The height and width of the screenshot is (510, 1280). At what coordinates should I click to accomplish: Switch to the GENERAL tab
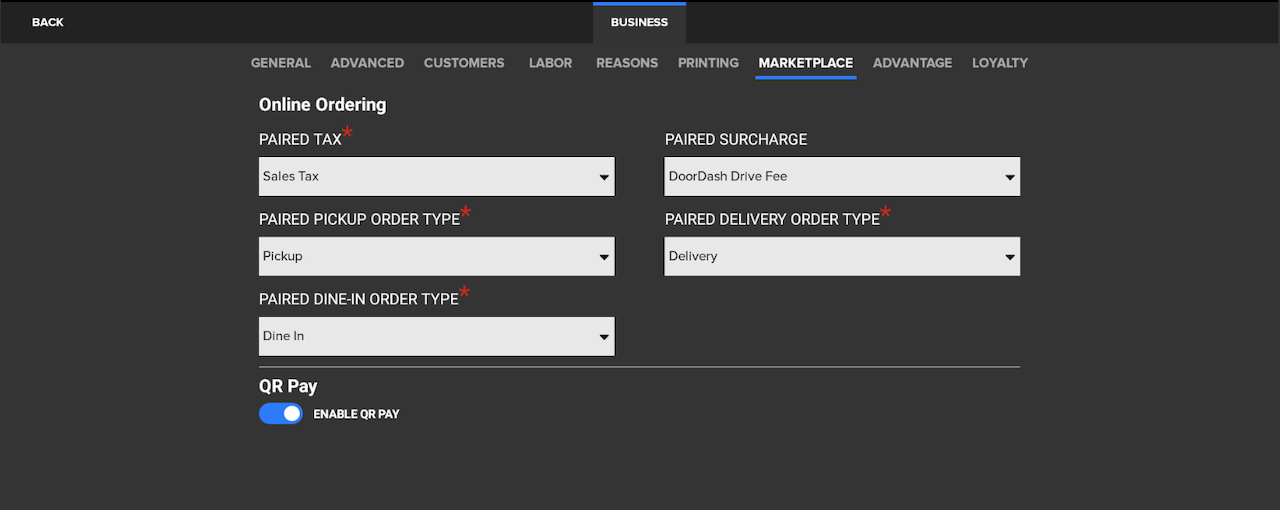pos(280,63)
